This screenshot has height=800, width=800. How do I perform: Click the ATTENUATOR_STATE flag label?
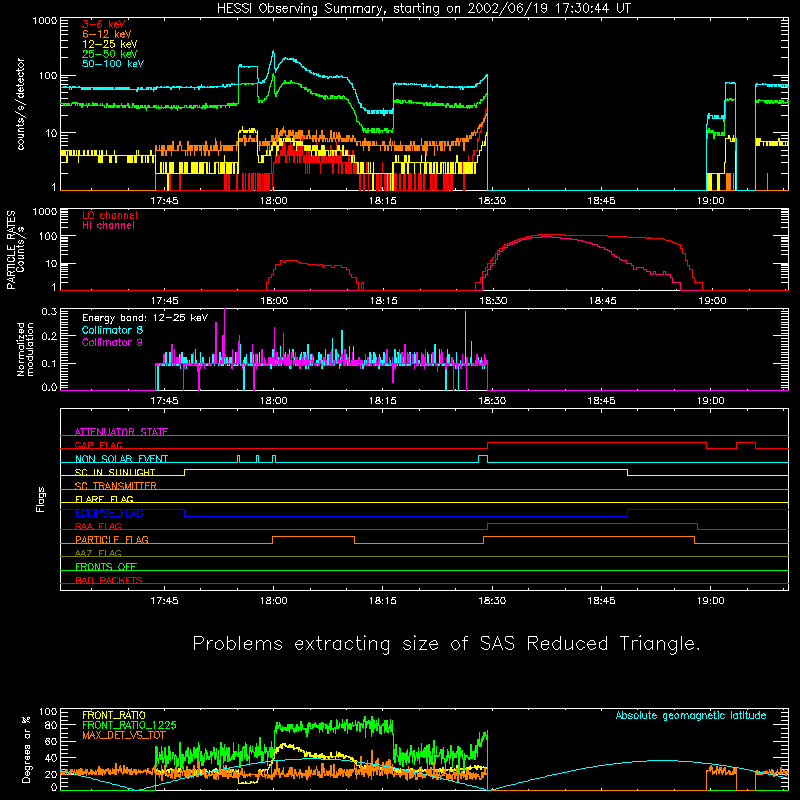[x=121, y=432]
